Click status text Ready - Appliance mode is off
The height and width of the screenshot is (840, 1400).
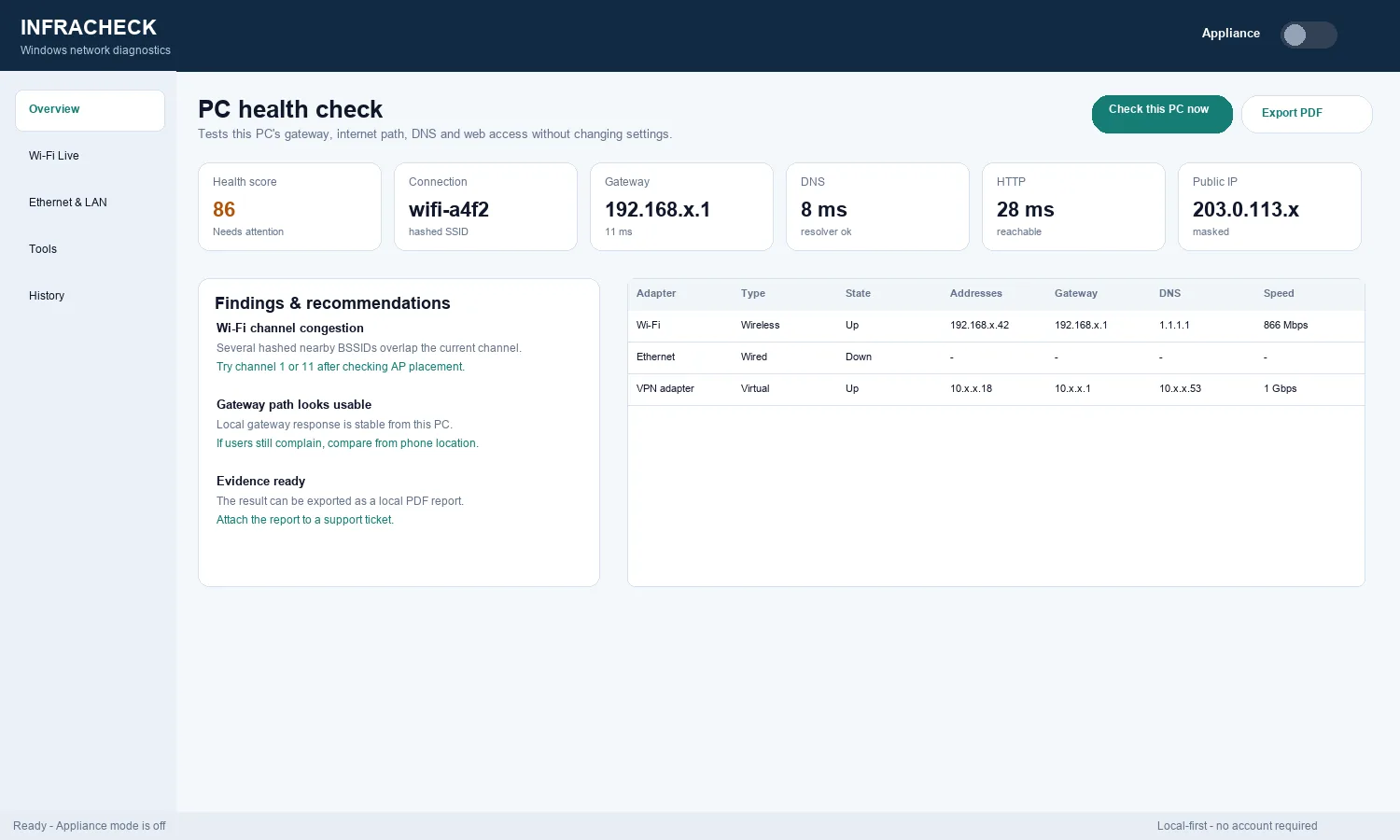point(90,826)
